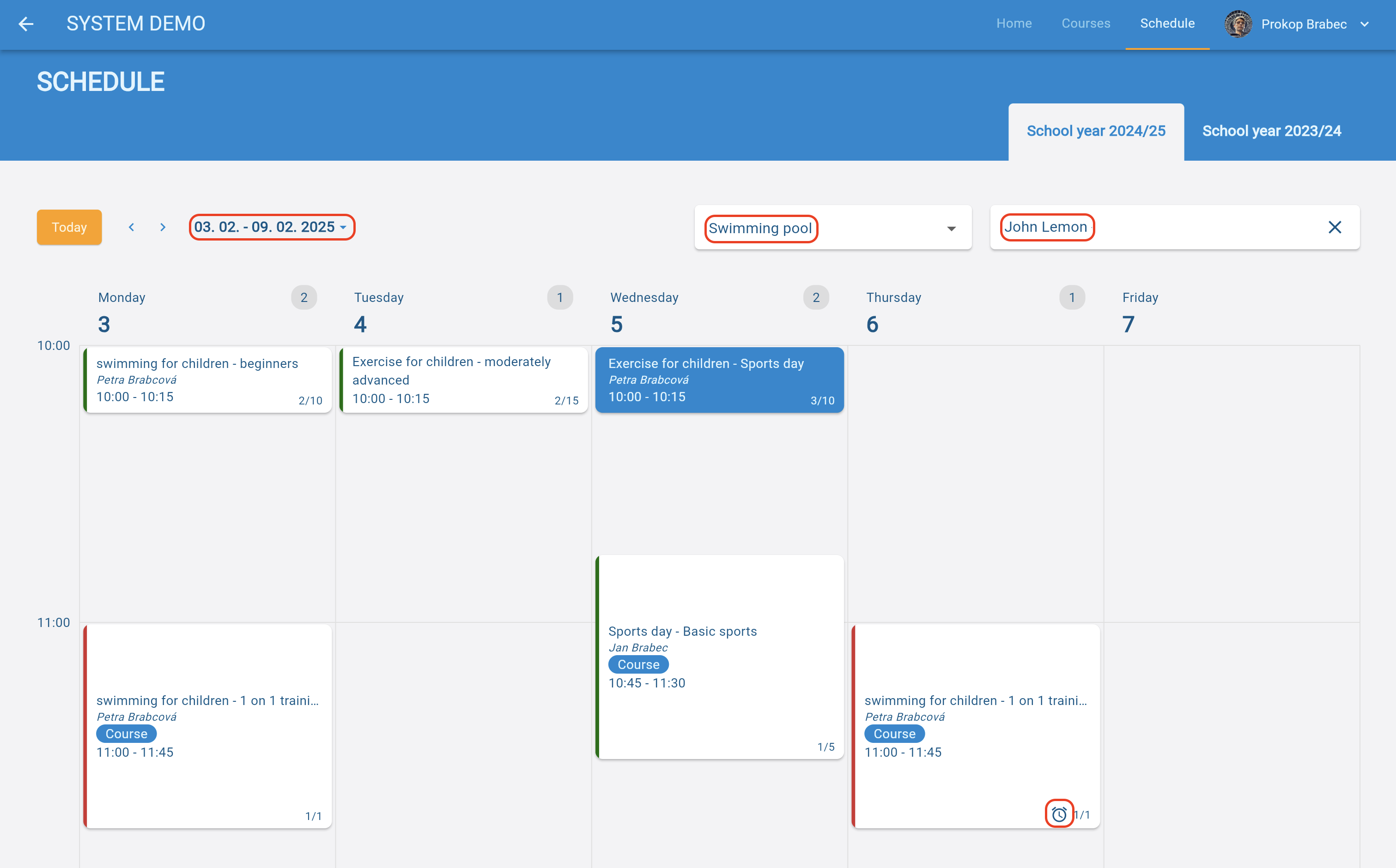Expand the Swimming pool dropdown
The height and width of the screenshot is (868, 1396).
(x=951, y=229)
